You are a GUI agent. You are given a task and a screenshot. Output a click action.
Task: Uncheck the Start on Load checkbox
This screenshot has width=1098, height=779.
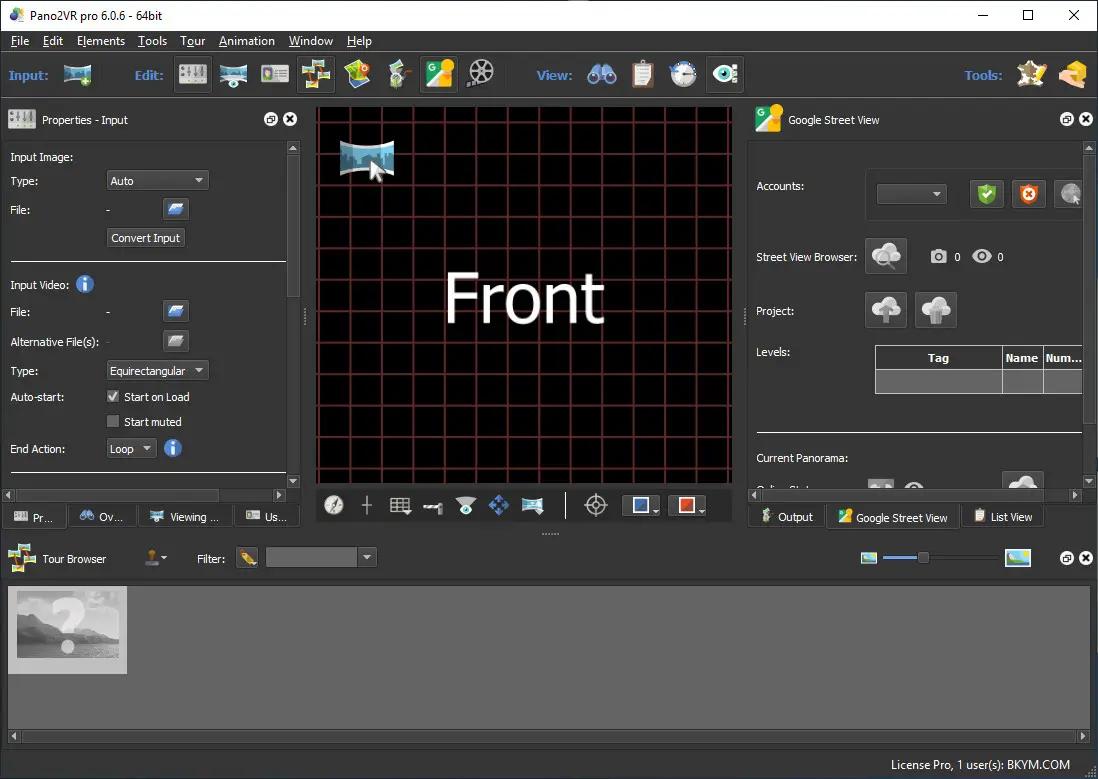pos(113,397)
